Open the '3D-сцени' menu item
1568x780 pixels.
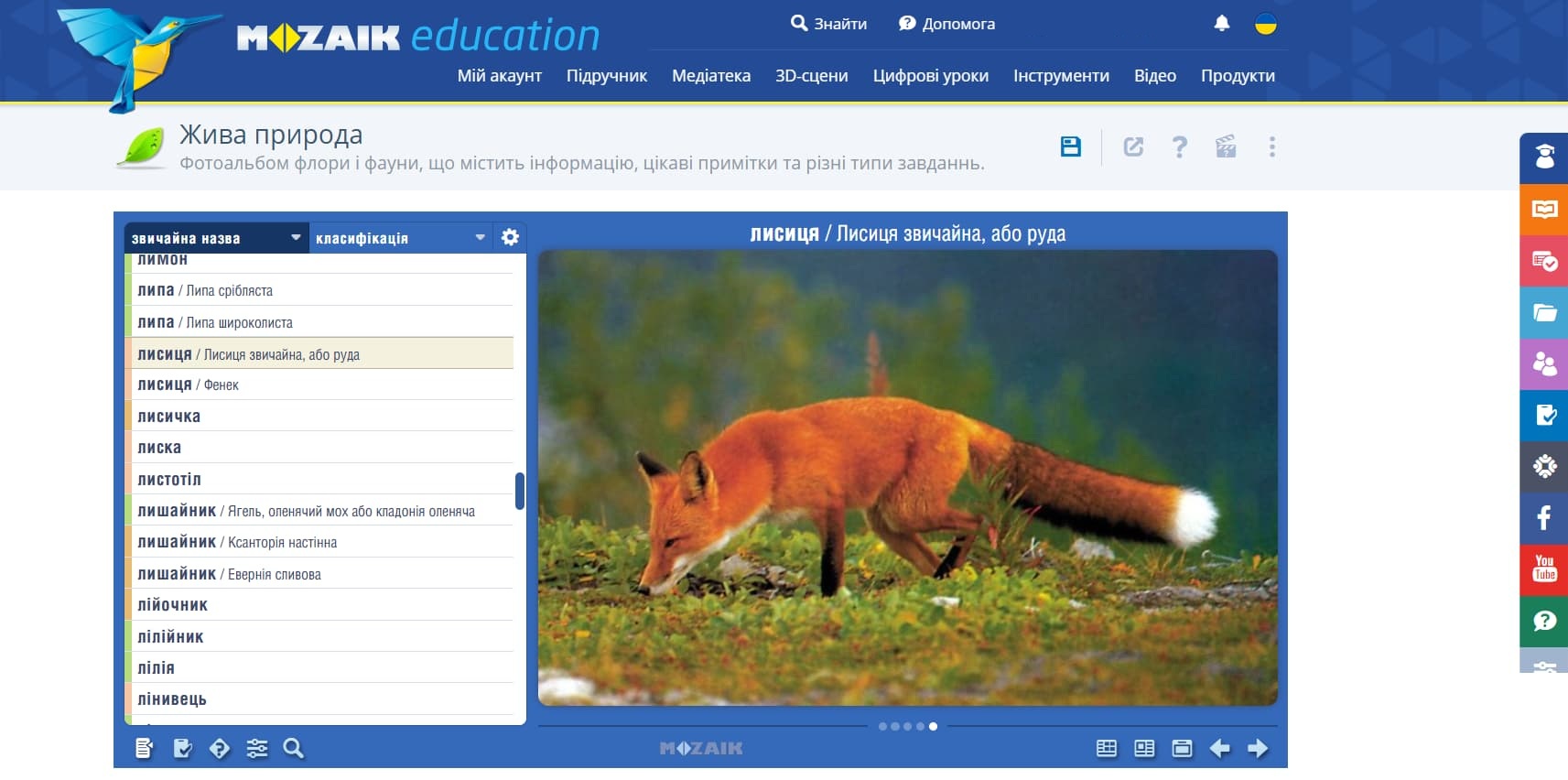[x=812, y=76]
